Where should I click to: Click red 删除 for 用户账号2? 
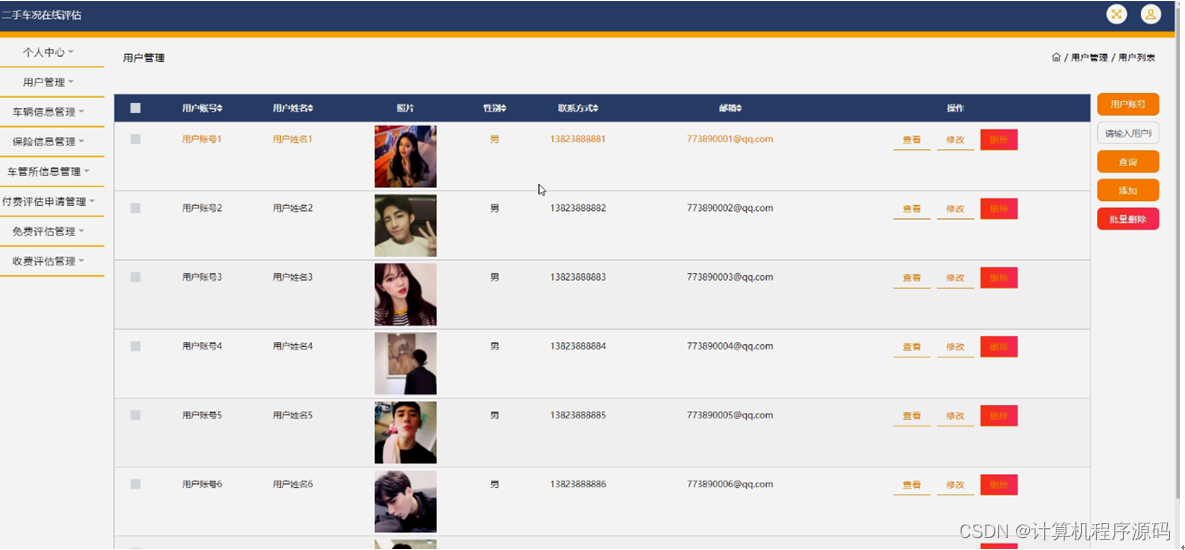(998, 209)
